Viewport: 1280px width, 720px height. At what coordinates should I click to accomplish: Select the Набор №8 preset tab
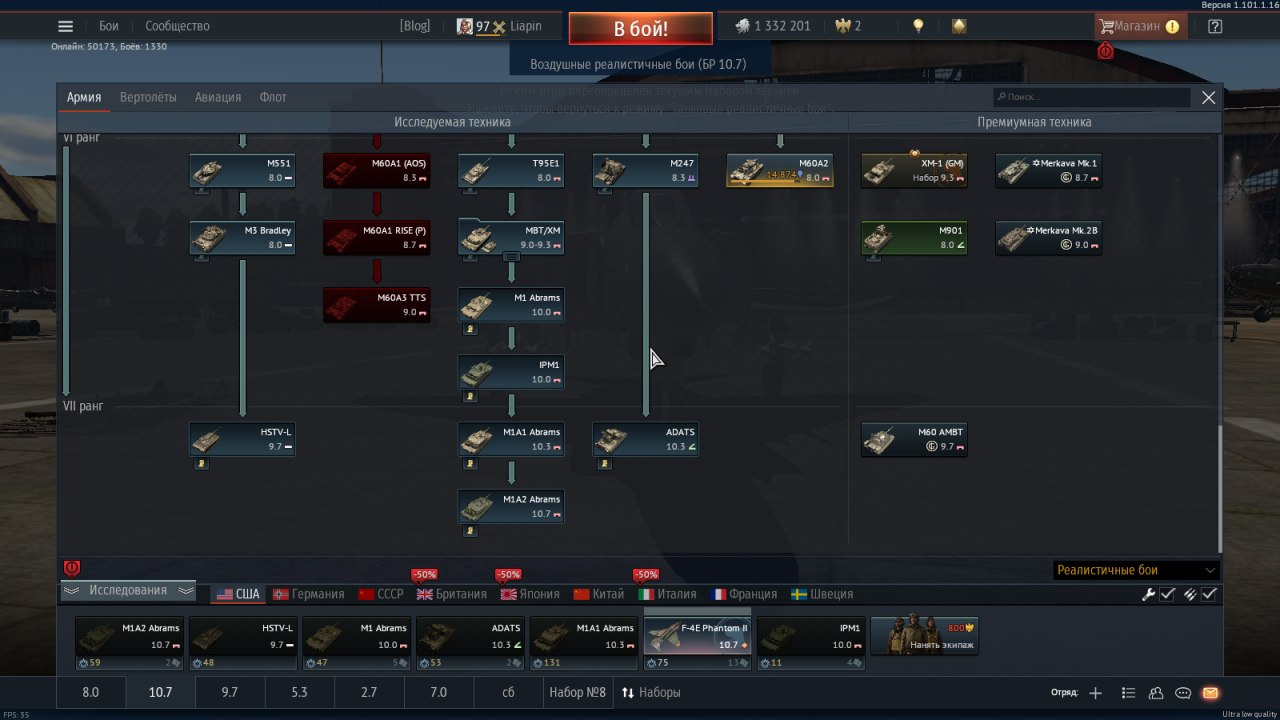tap(577, 692)
